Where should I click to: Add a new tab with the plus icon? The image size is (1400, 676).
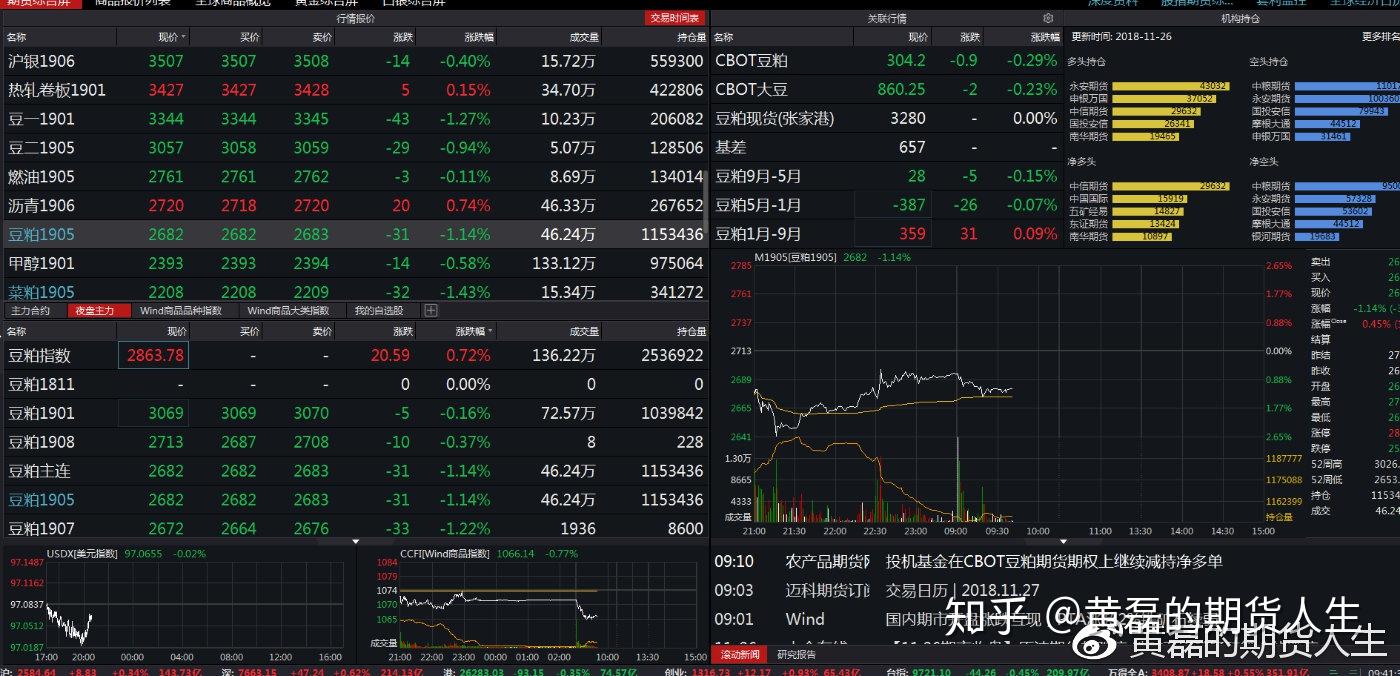coord(431,310)
